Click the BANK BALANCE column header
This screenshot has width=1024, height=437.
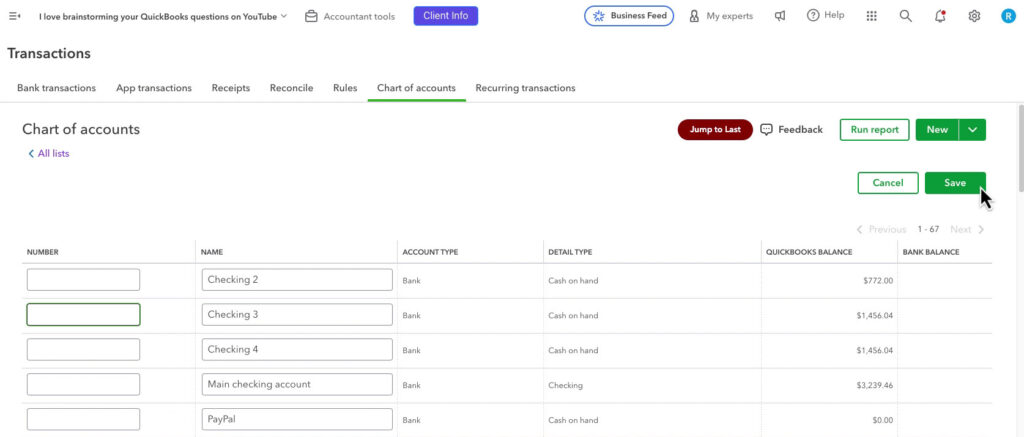pos(931,252)
